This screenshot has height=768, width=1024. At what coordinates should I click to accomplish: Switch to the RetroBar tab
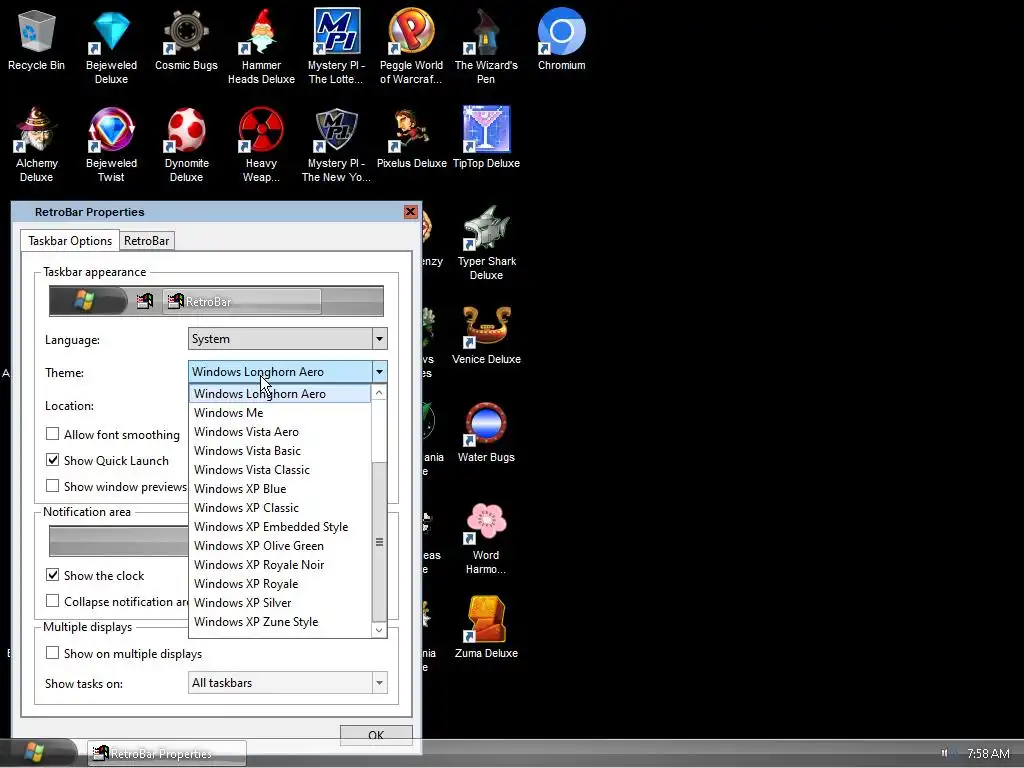coord(146,241)
